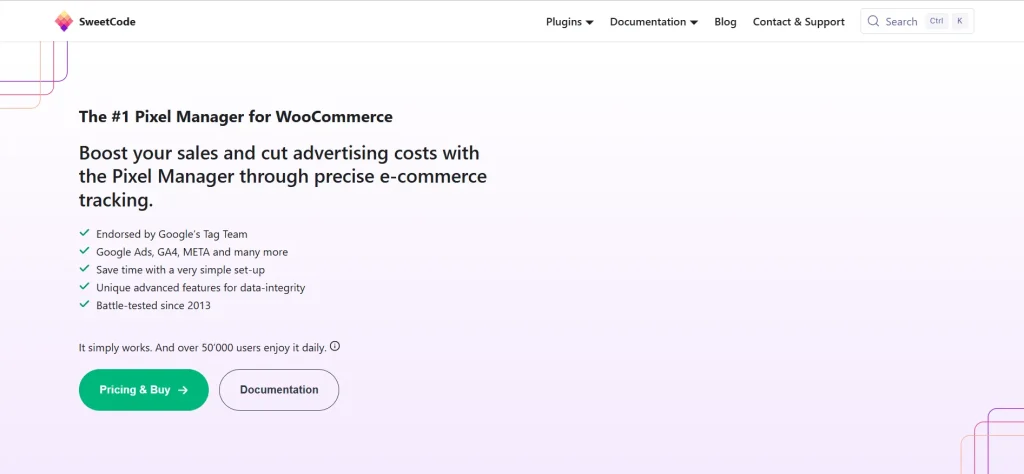Click the magnifying glass search icon
Image resolution: width=1024 pixels, height=474 pixels.
[x=873, y=21]
